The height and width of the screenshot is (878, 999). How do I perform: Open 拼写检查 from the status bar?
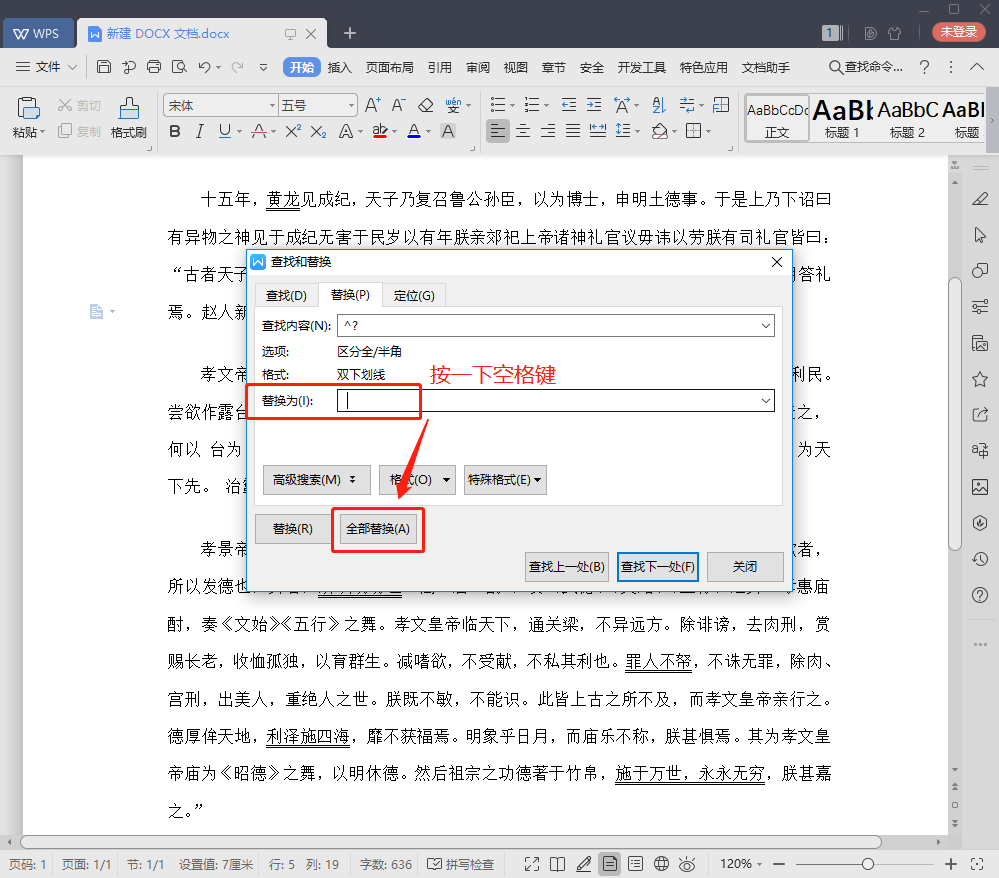pos(461,863)
